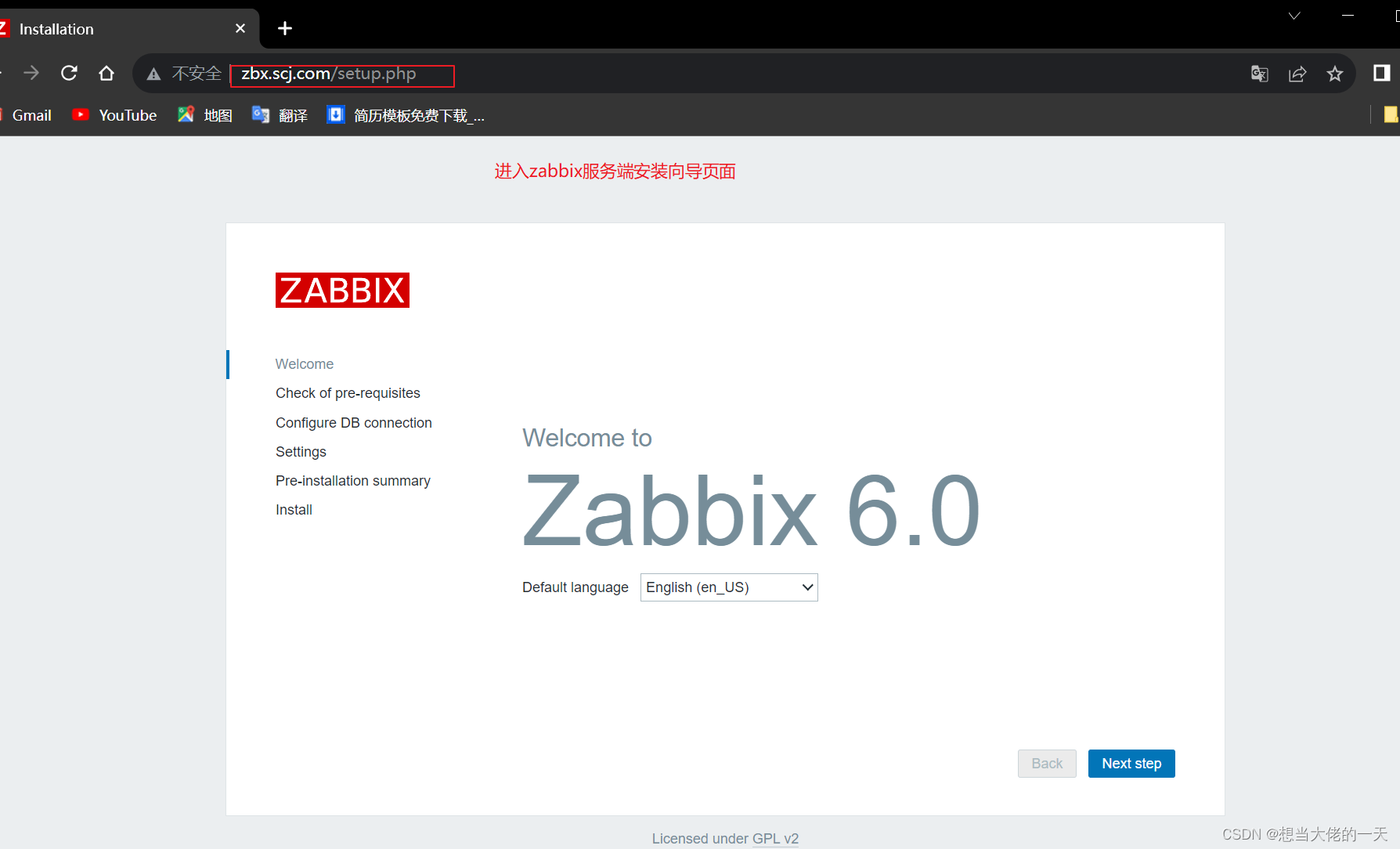Click the 不安全 security label
This screenshot has height=849, width=1400.
[197, 74]
